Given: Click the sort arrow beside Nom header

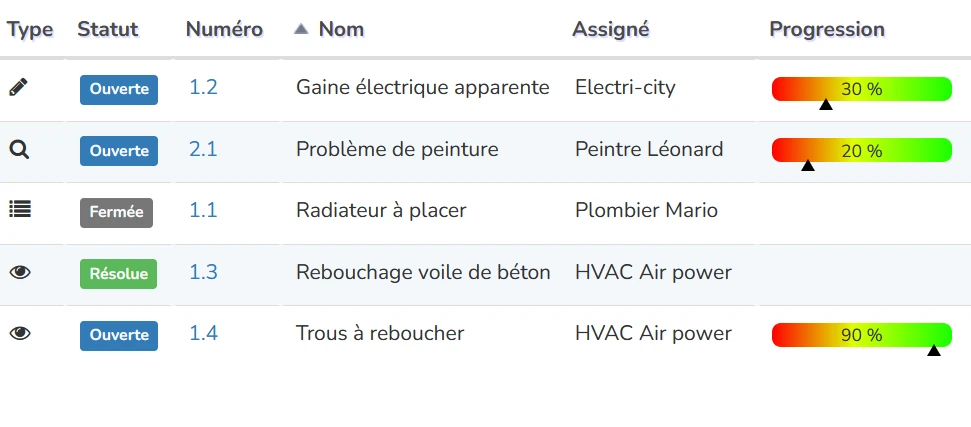Looking at the screenshot, I should [x=301, y=29].
